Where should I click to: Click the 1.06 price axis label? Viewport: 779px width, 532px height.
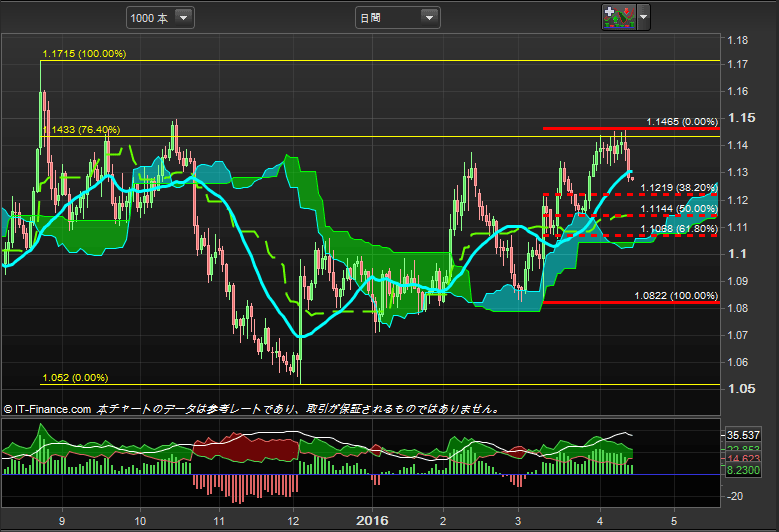click(738, 362)
